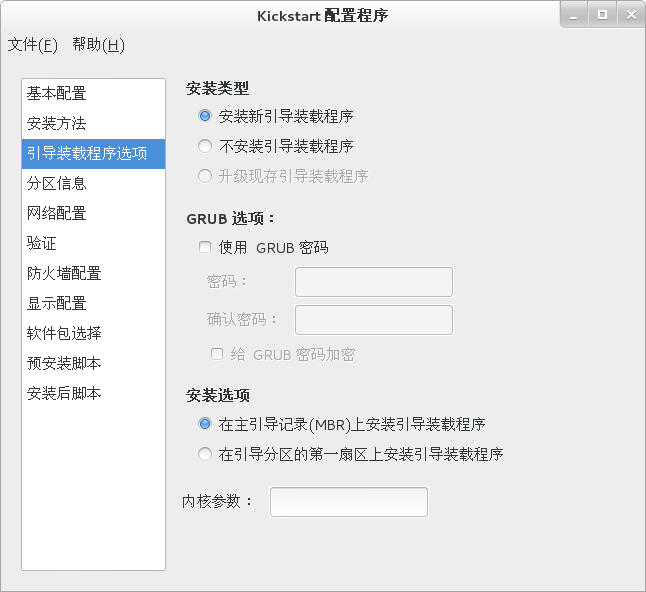Viewport: 646px width, 592px height.
Task: Focus the 密码 input field
Action: tap(374, 282)
